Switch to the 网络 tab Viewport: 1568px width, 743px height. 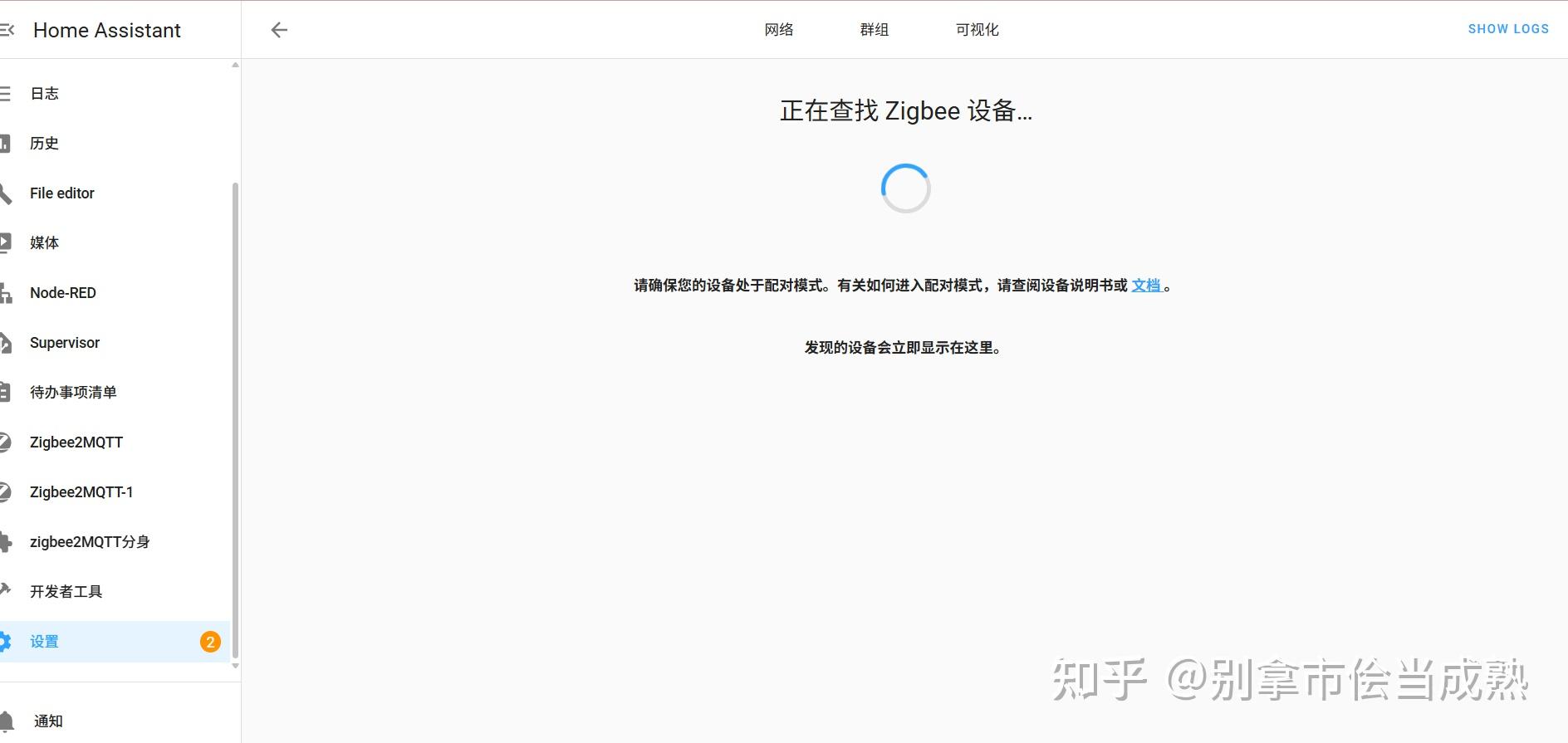(x=779, y=30)
